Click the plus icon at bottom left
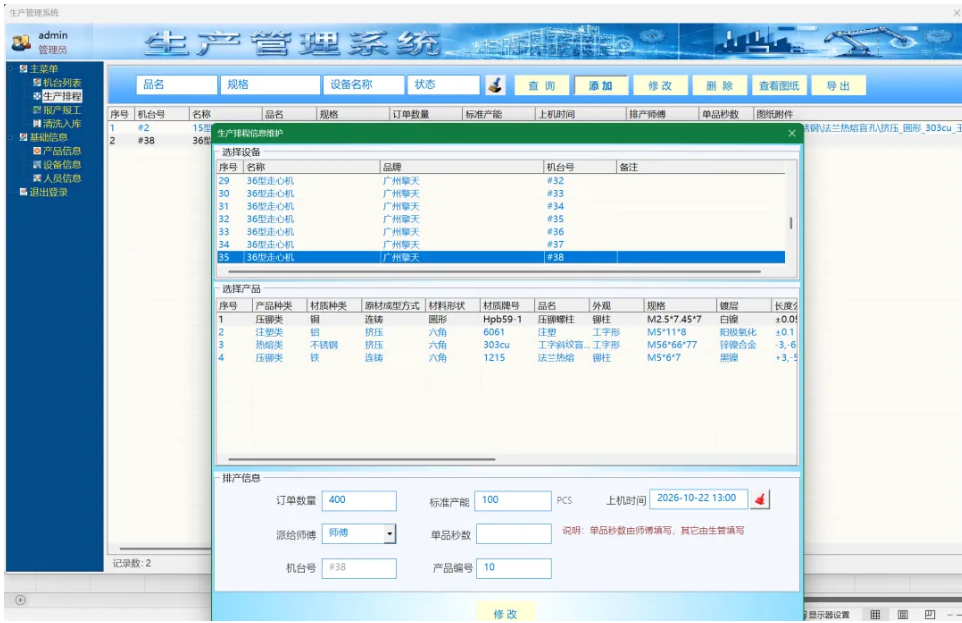 [20, 600]
